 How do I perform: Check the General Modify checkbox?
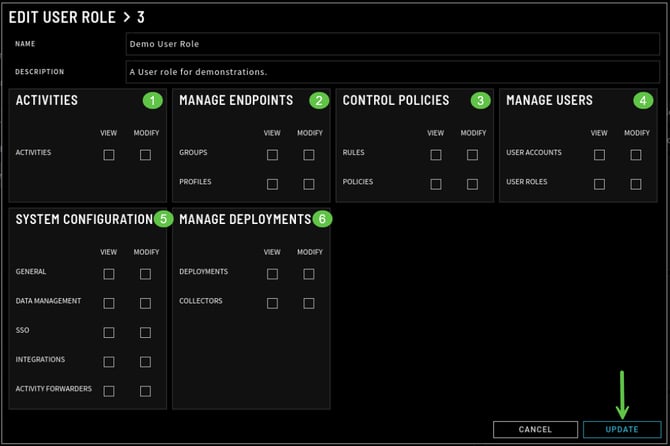[145, 274]
